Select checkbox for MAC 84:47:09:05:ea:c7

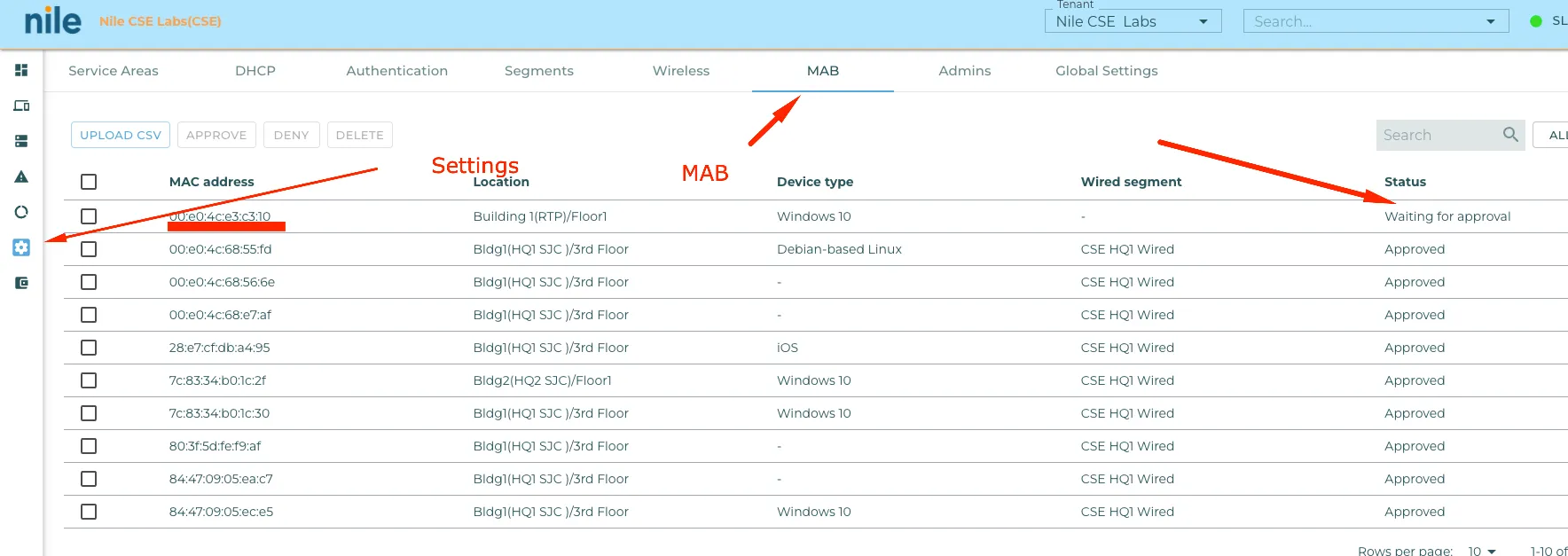(89, 479)
